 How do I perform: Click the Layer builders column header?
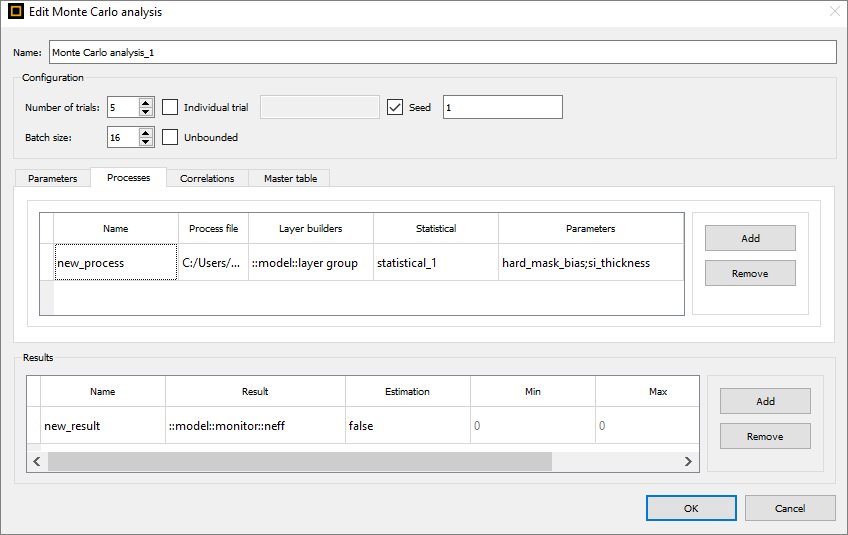310,228
